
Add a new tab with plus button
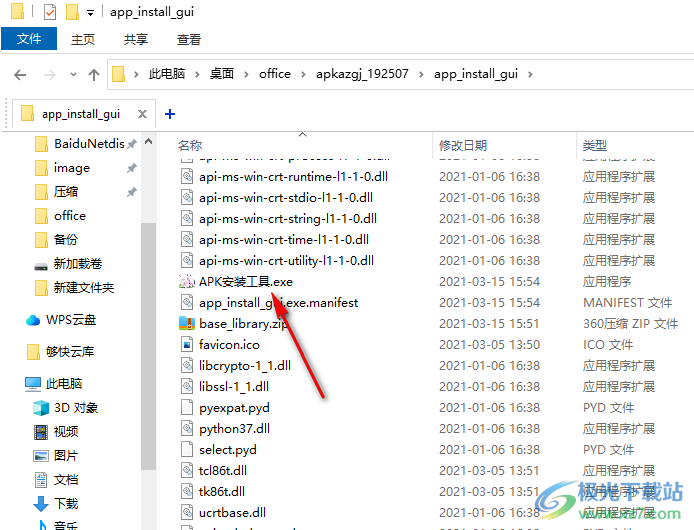pos(170,114)
